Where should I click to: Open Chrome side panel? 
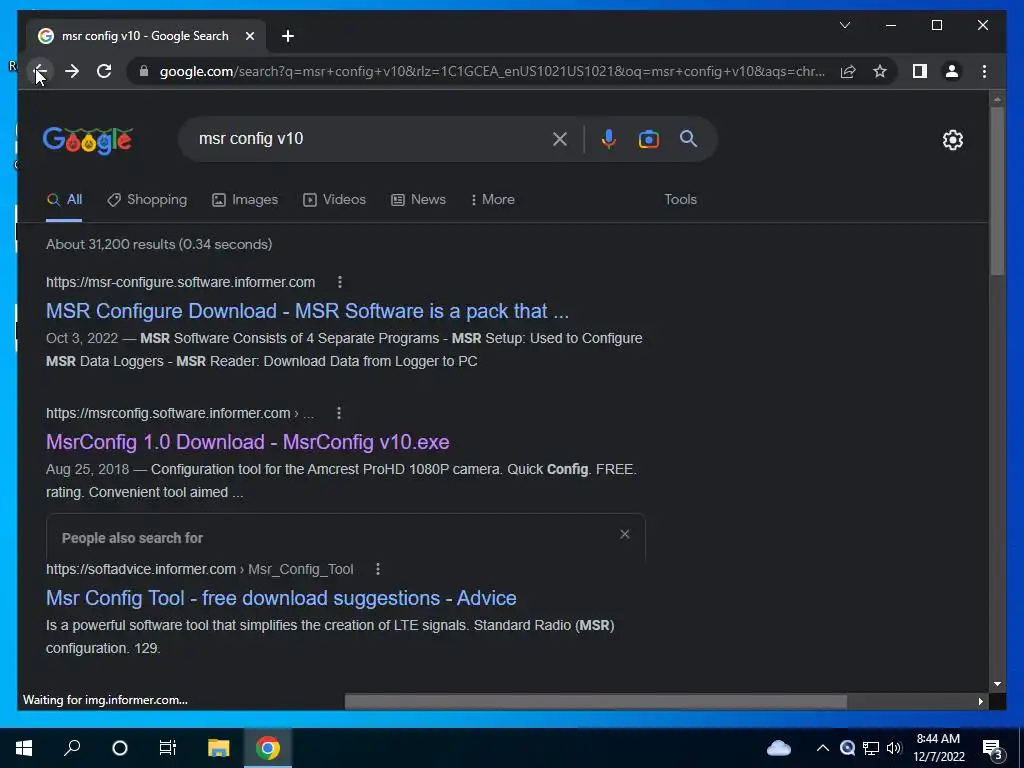[920, 71]
